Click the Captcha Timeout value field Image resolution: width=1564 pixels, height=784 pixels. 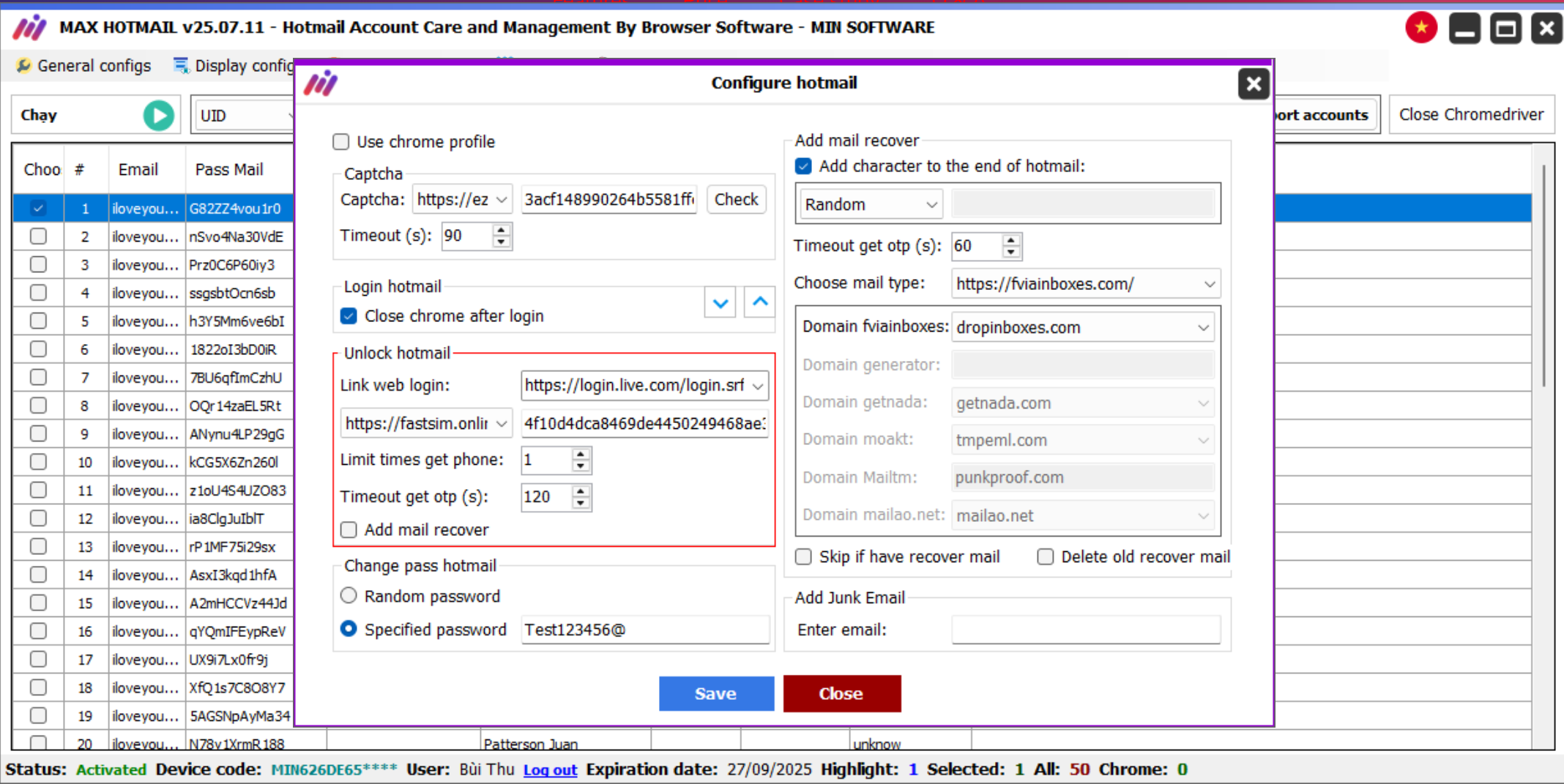coord(468,236)
